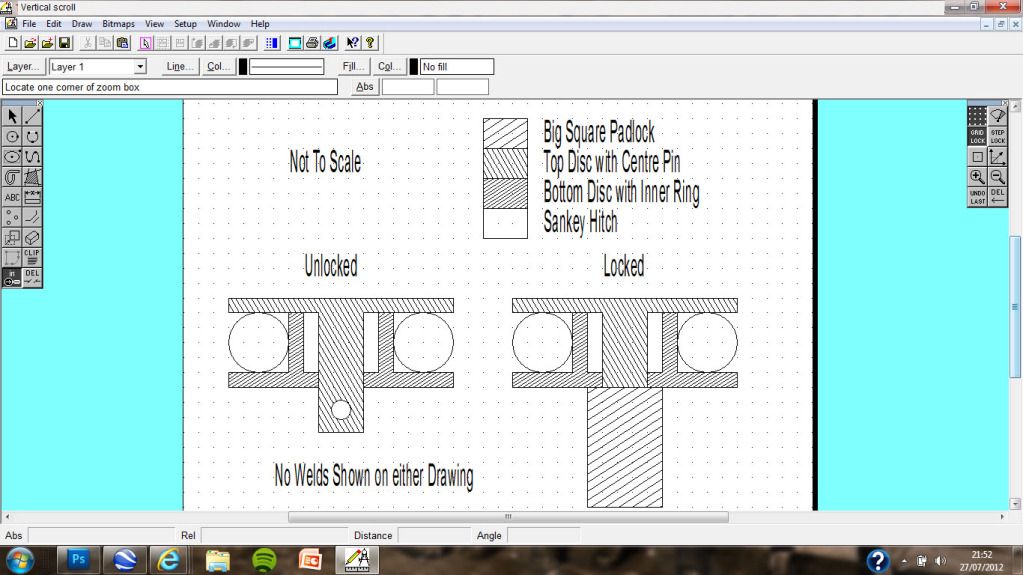This screenshot has height=575, width=1023.
Task: Open the Edit menu
Action: 53,23
